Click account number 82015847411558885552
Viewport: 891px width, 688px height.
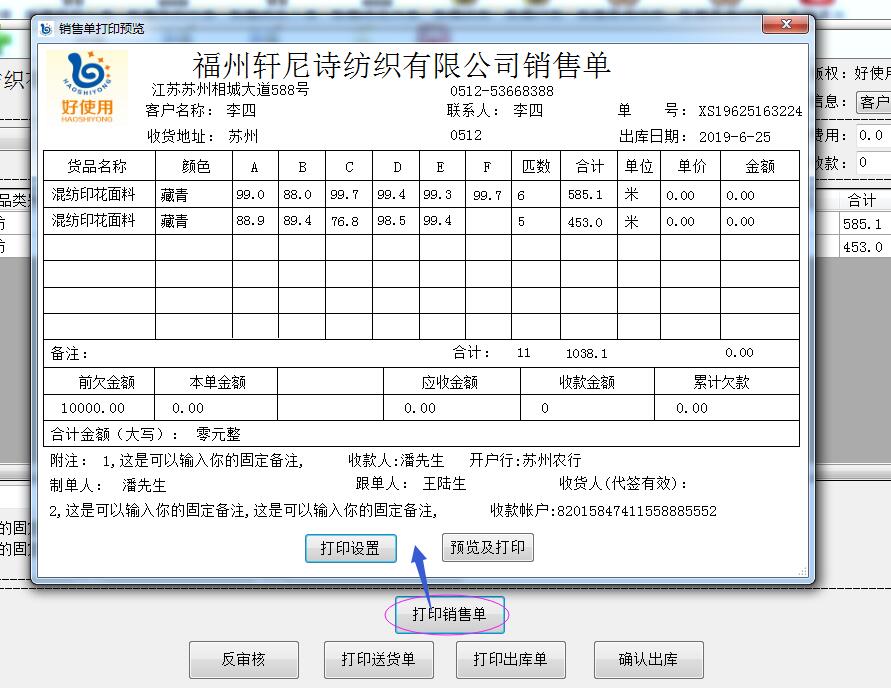coord(636,511)
